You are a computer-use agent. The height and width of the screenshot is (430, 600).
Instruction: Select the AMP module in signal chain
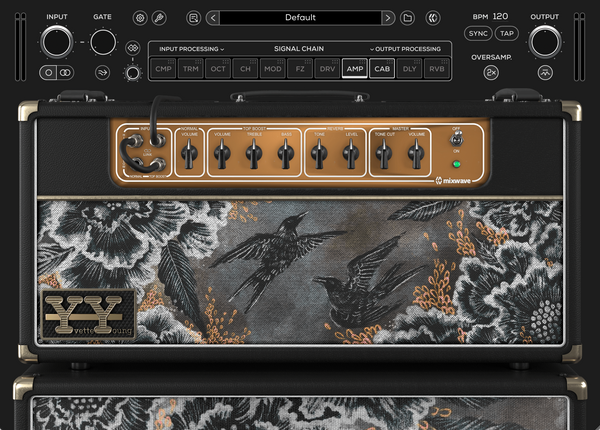(x=355, y=69)
